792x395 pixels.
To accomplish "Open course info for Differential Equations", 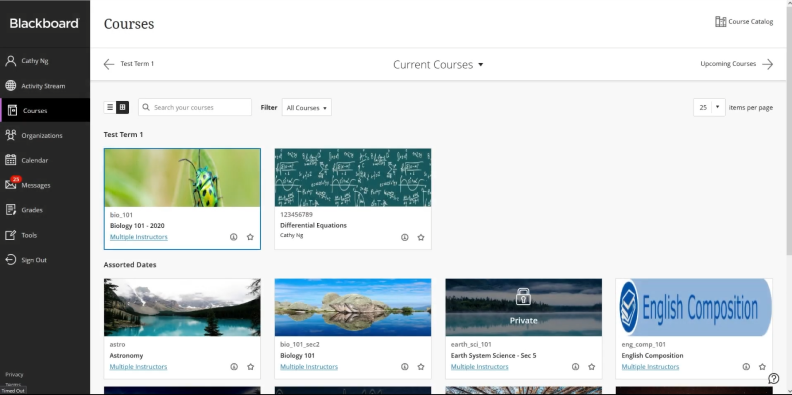I will (405, 237).
